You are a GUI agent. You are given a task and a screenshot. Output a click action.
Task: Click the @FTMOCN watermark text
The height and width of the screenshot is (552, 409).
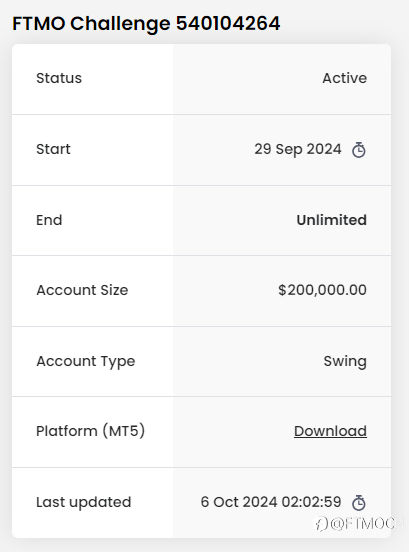pyautogui.click(x=367, y=524)
